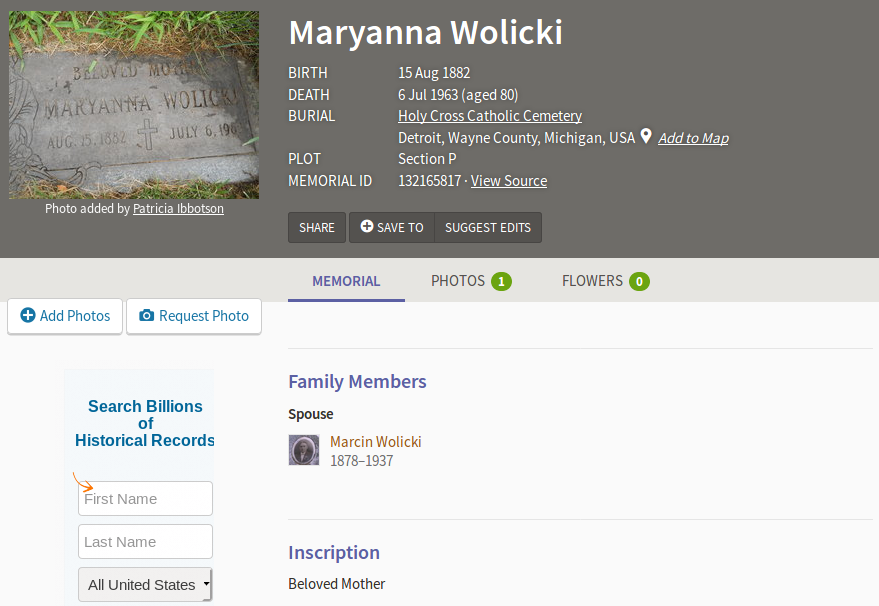Open Patricia Ibbotson's profile link

[x=178, y=209]
